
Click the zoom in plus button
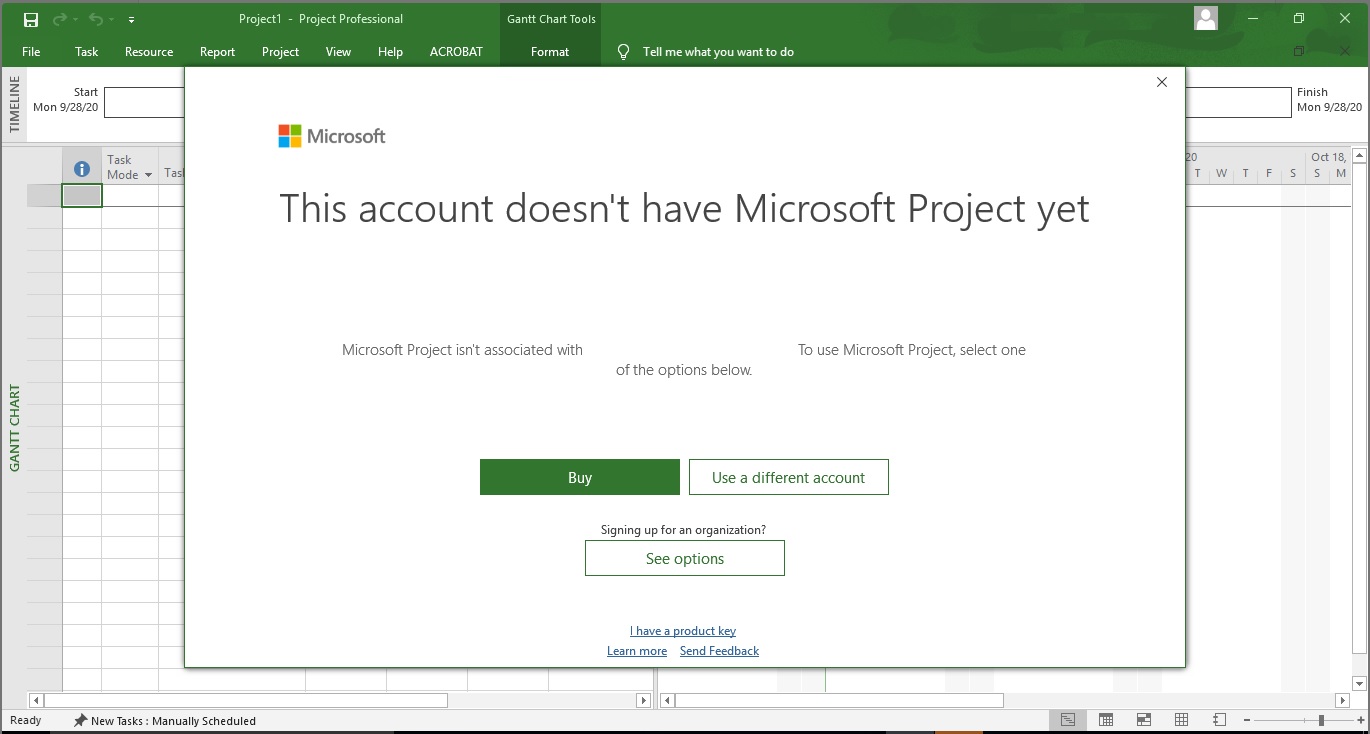[1359, 720]
